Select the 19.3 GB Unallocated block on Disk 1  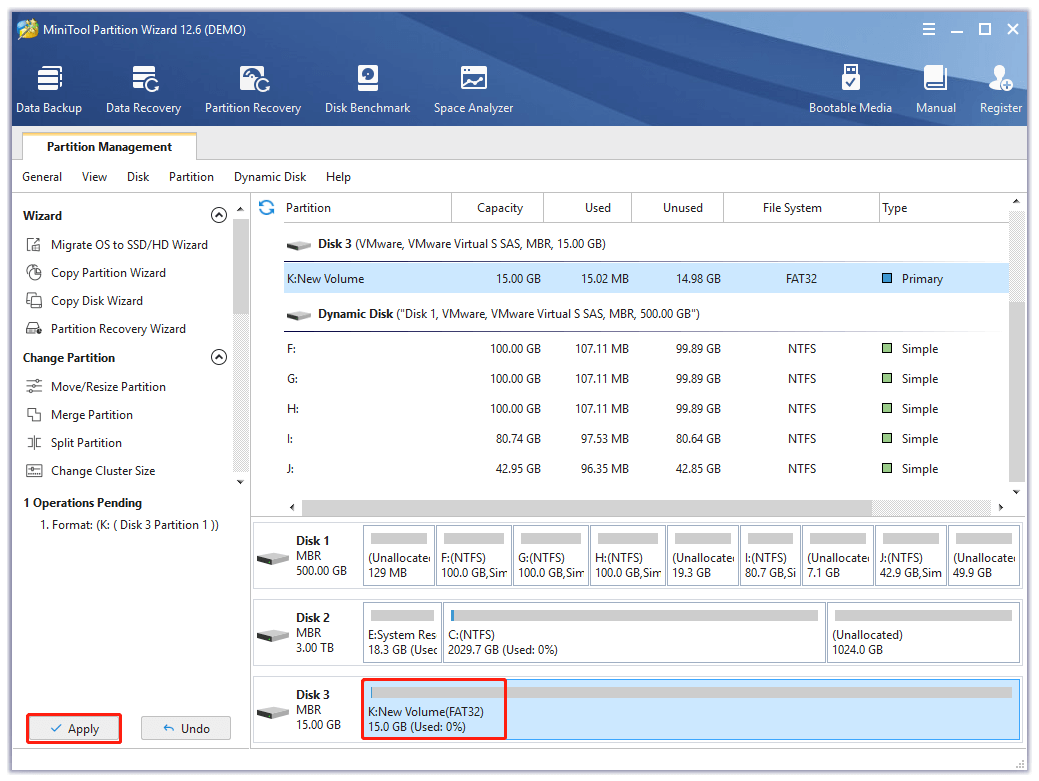[x=702, y=556]
